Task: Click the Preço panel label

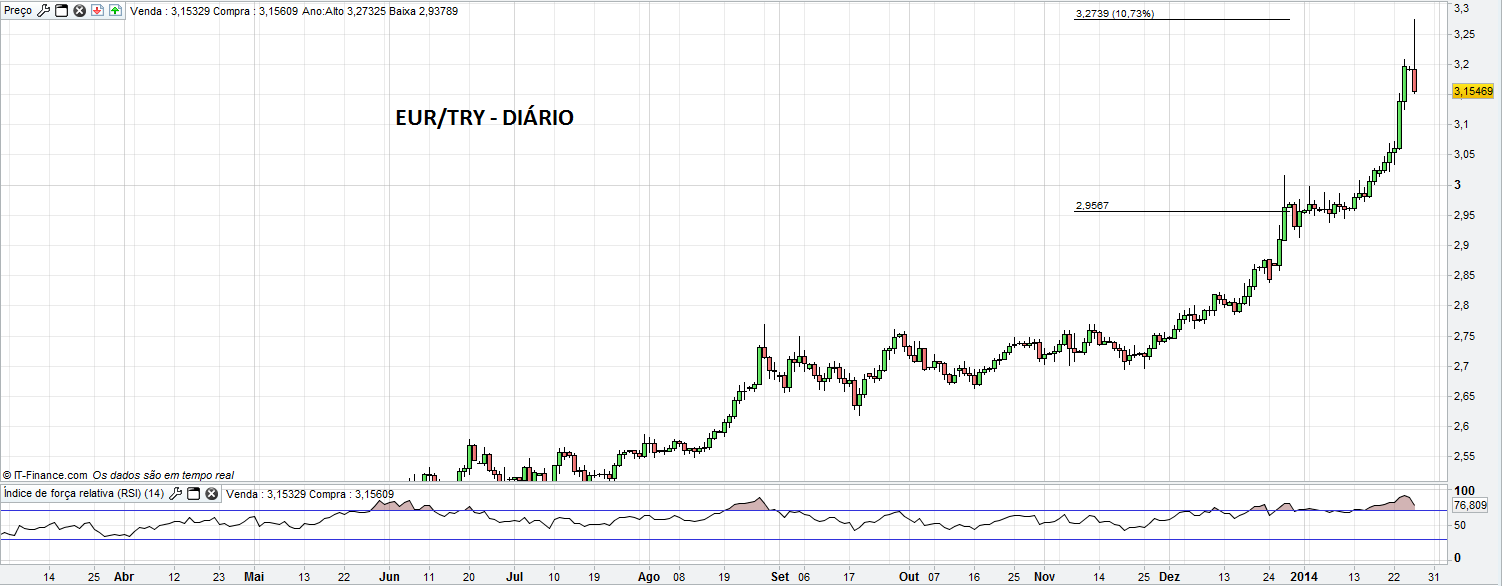Action: [x=19, y=10]
